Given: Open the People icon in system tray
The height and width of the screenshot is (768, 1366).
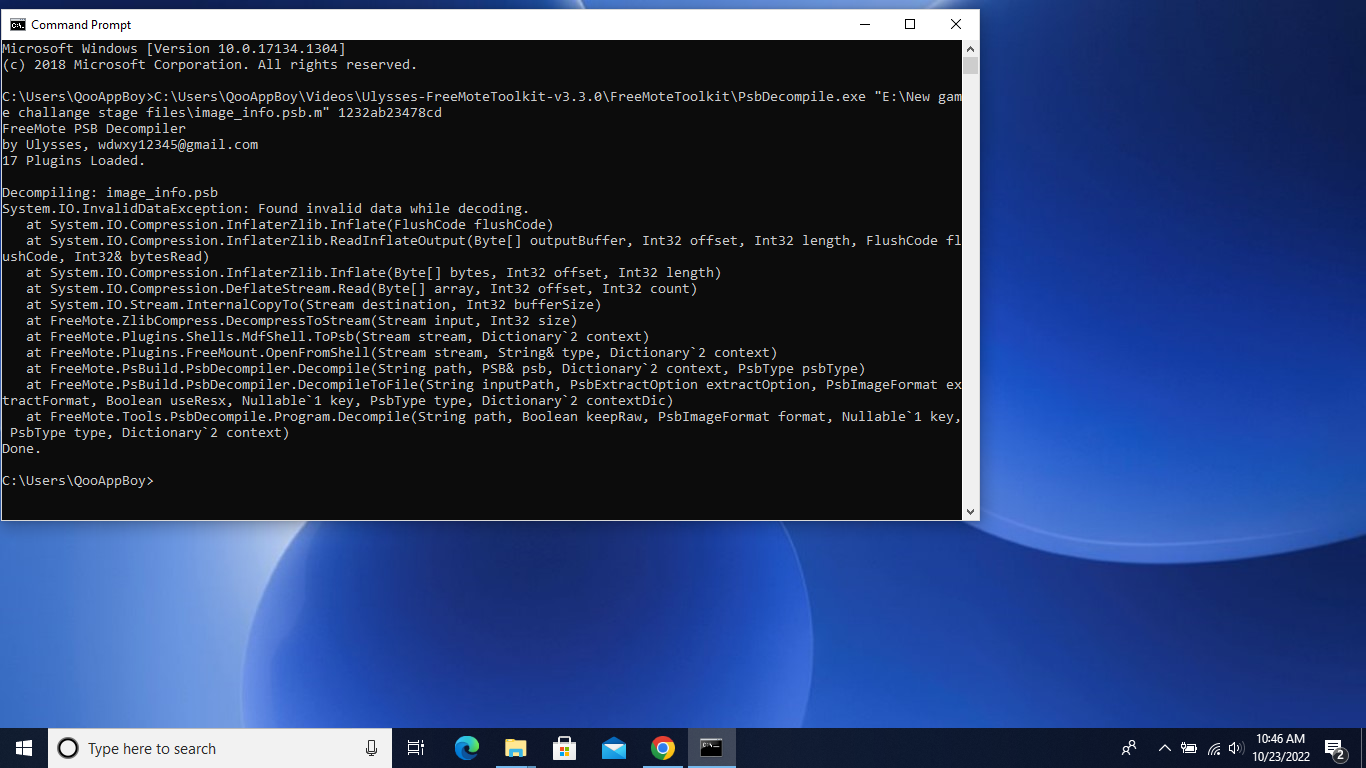Looking at the screenshot, I should 1129,748.
